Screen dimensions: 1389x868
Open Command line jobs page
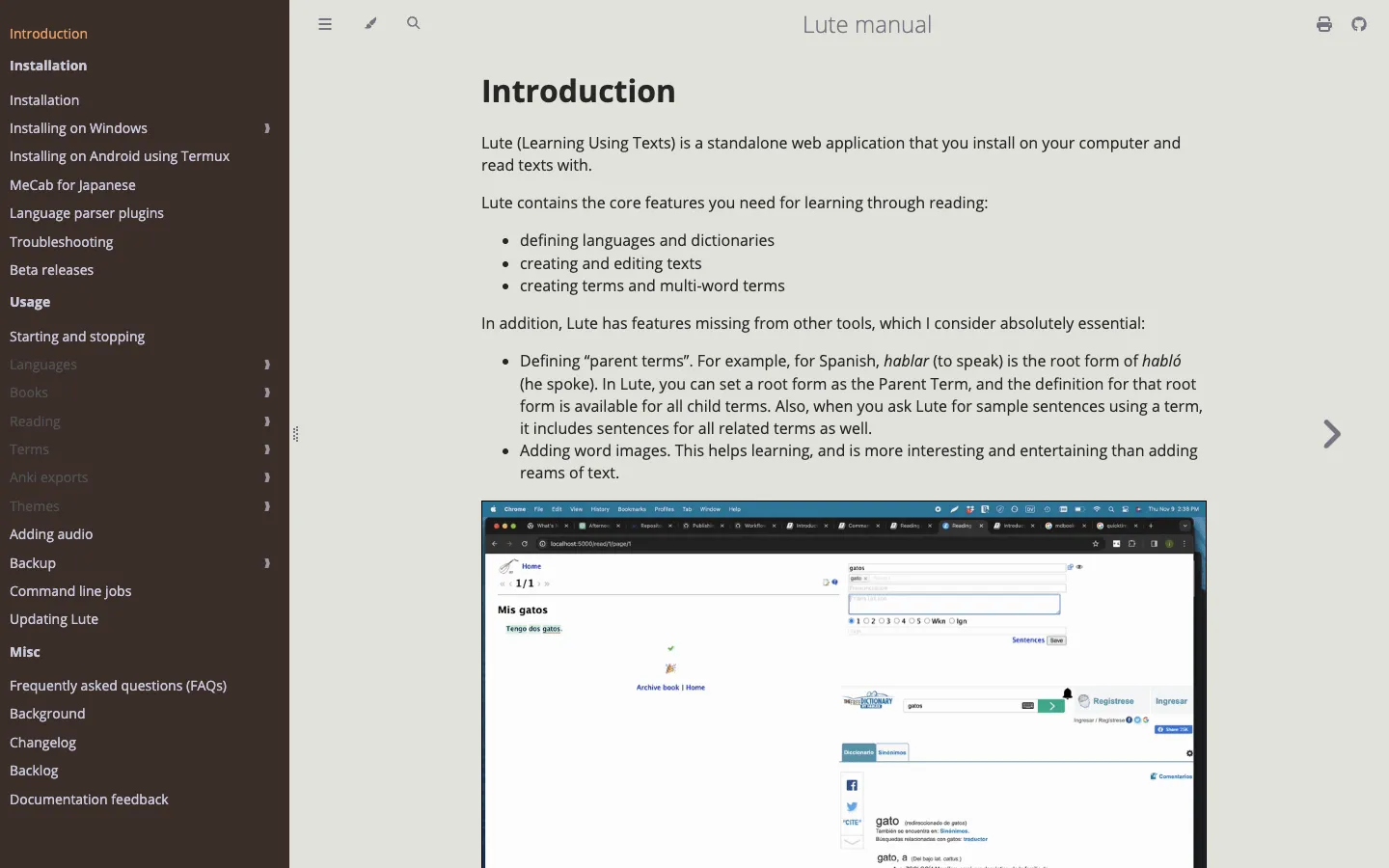coord(70,591)
